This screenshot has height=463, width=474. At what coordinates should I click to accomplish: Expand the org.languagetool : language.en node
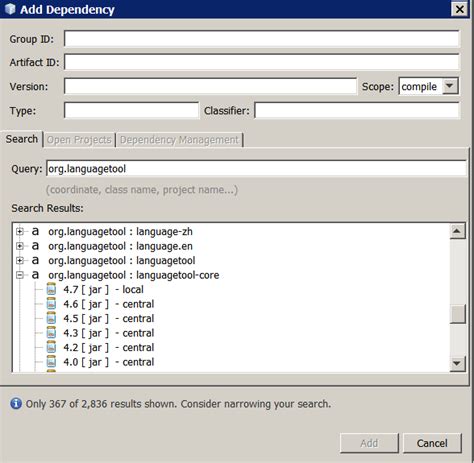(x=20, y=246)
